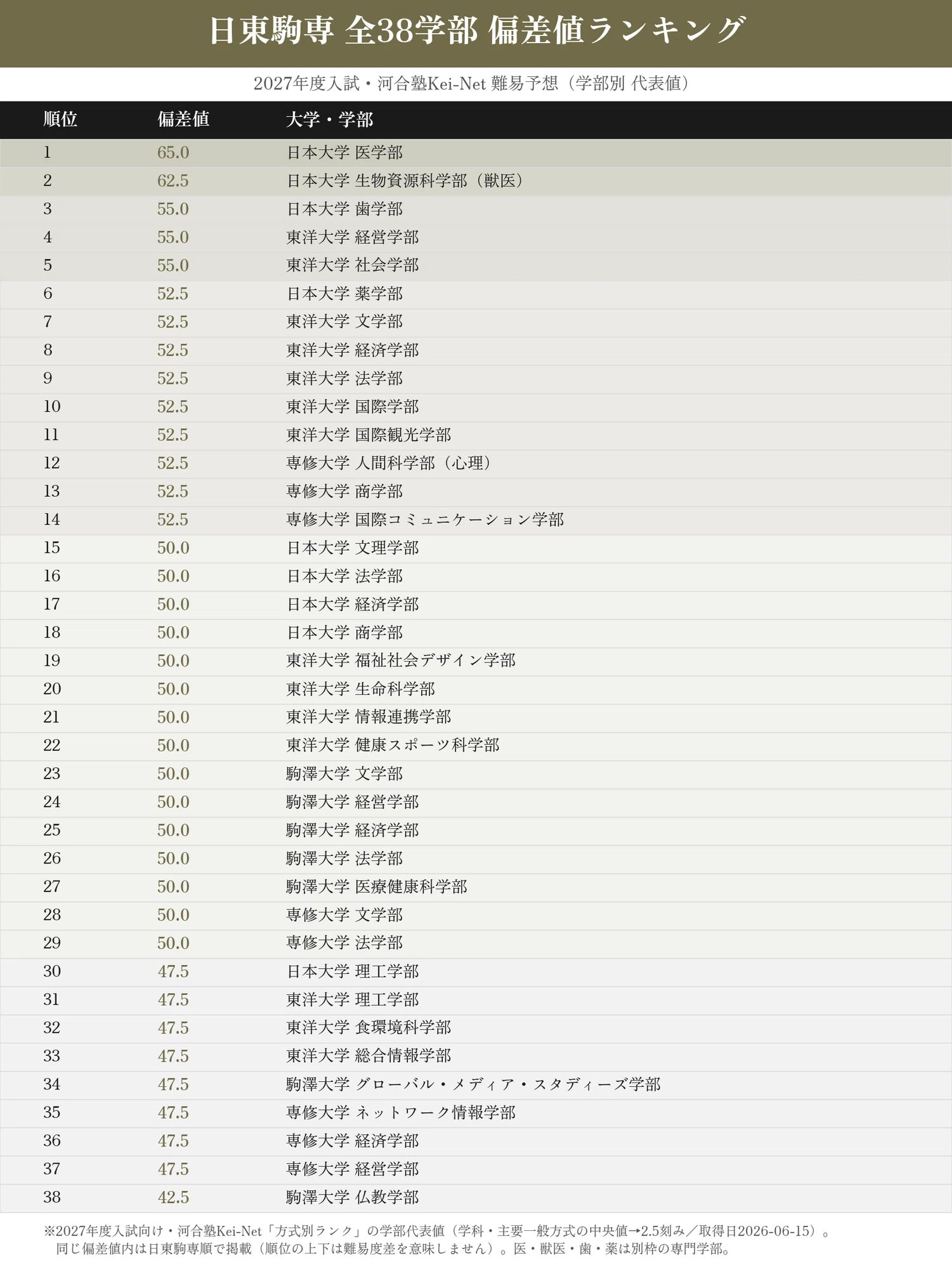The height and width of the screenshot is (1269, 952).
Task: Select 日本大学 生物資源科学部(獣医)
Action: click(x=405, y=181)
